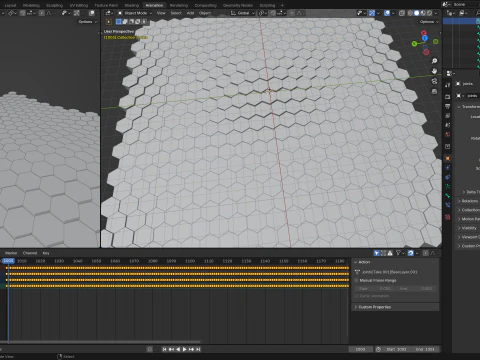Open the Channel menu in dope sheet
The image size is (480, 360).
pyautogui.click(x=30, y=253)
